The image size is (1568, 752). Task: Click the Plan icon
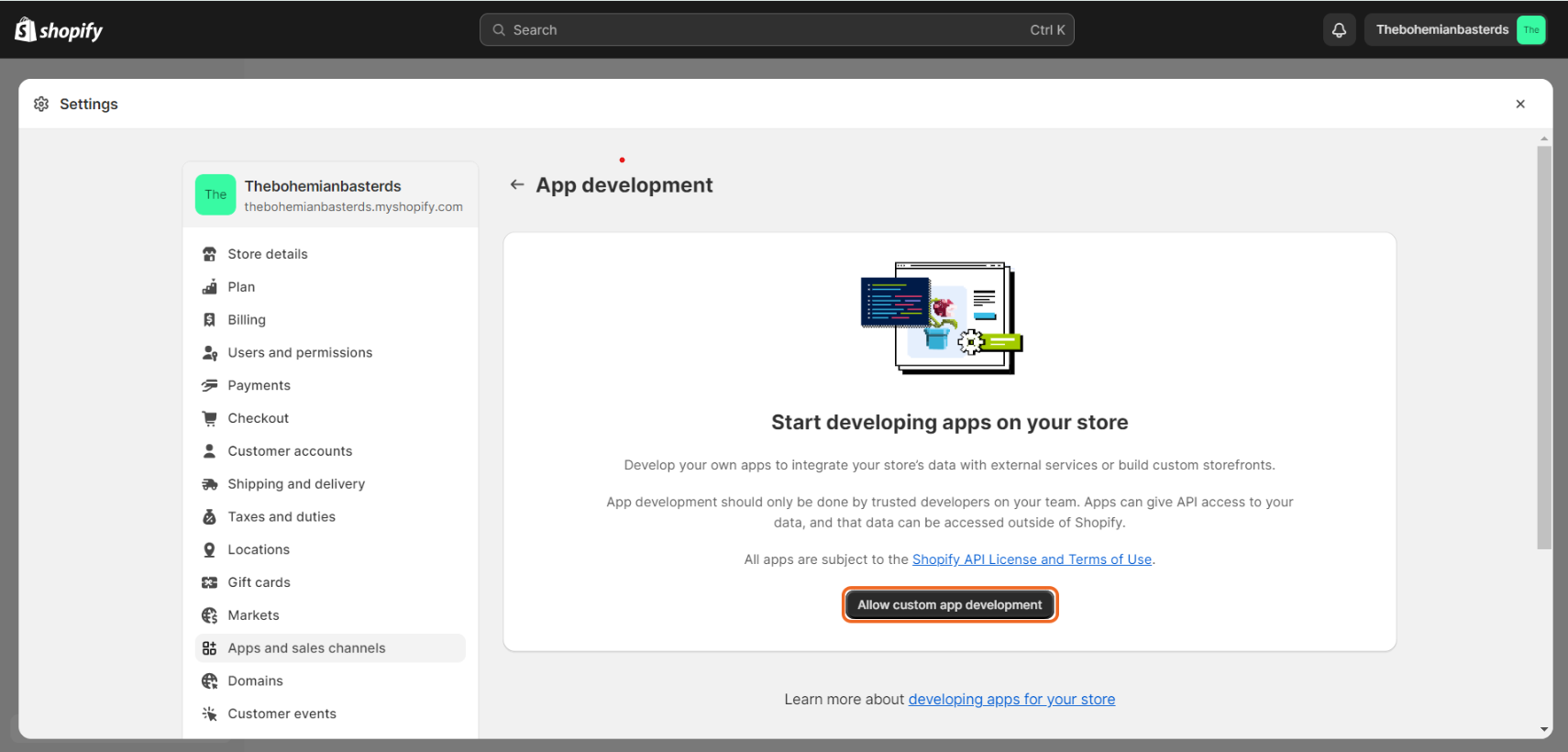click(x=209, y=287)
